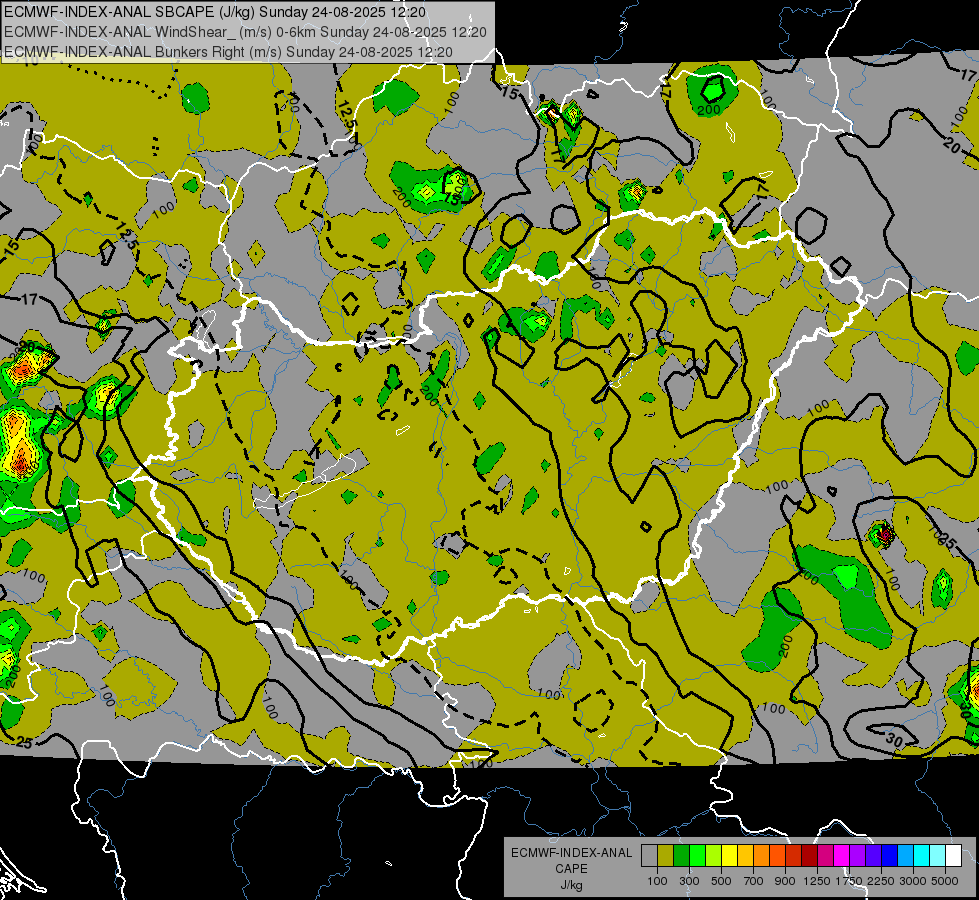The width and height of the screenshot is (979, 900).
Task: Select the purple legend swatch
Action: point(858,856)
